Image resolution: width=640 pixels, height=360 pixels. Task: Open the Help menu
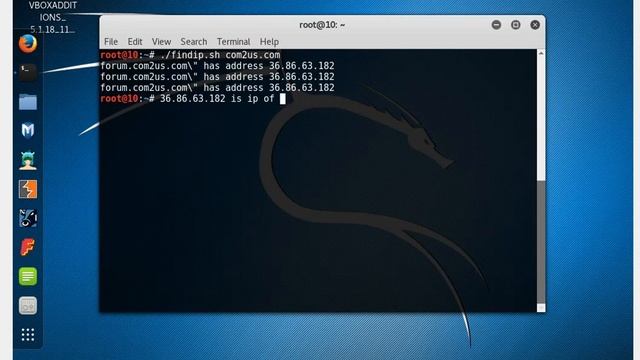269,42
